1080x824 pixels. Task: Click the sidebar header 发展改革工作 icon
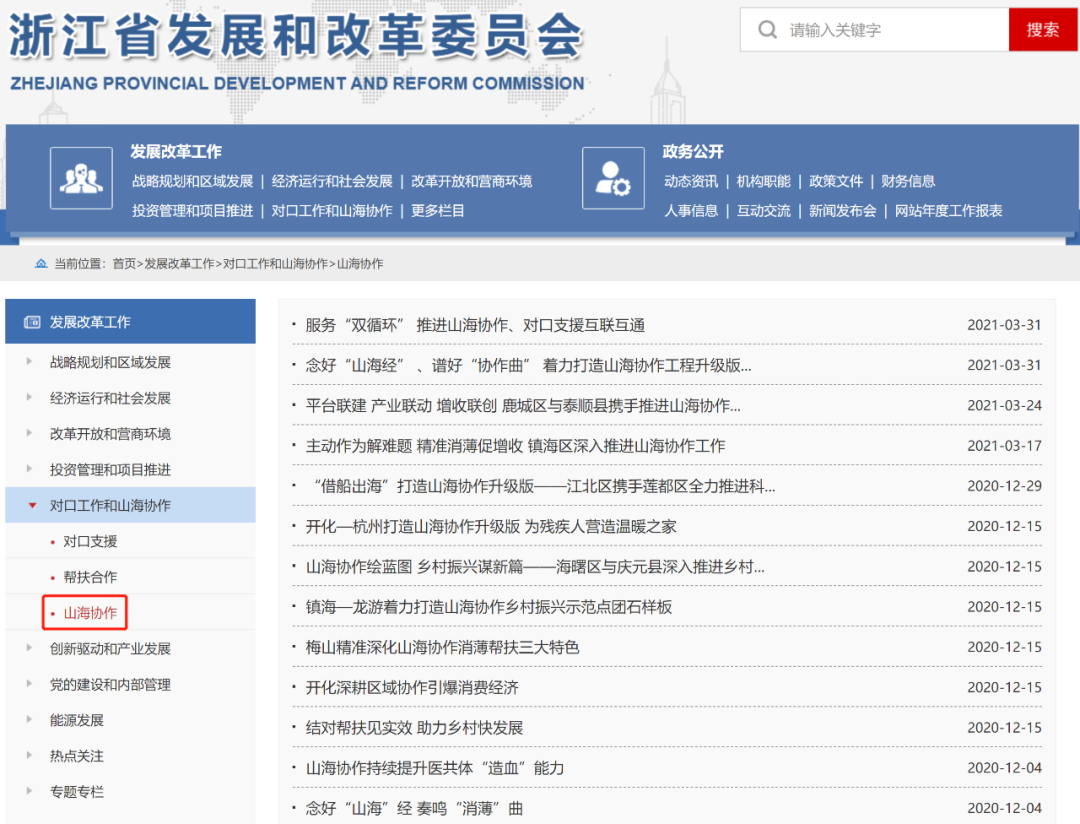tap(32, 322)
